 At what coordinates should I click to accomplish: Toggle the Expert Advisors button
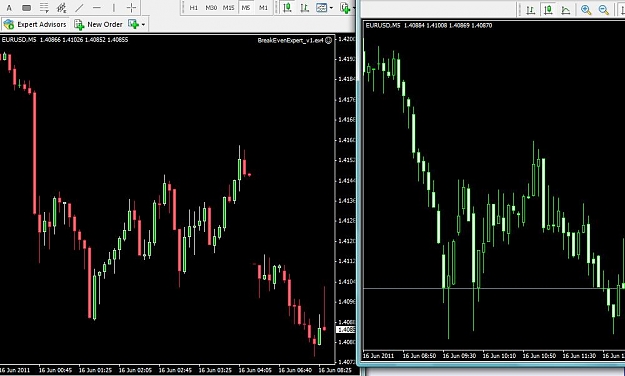click(x=35, y=24)
